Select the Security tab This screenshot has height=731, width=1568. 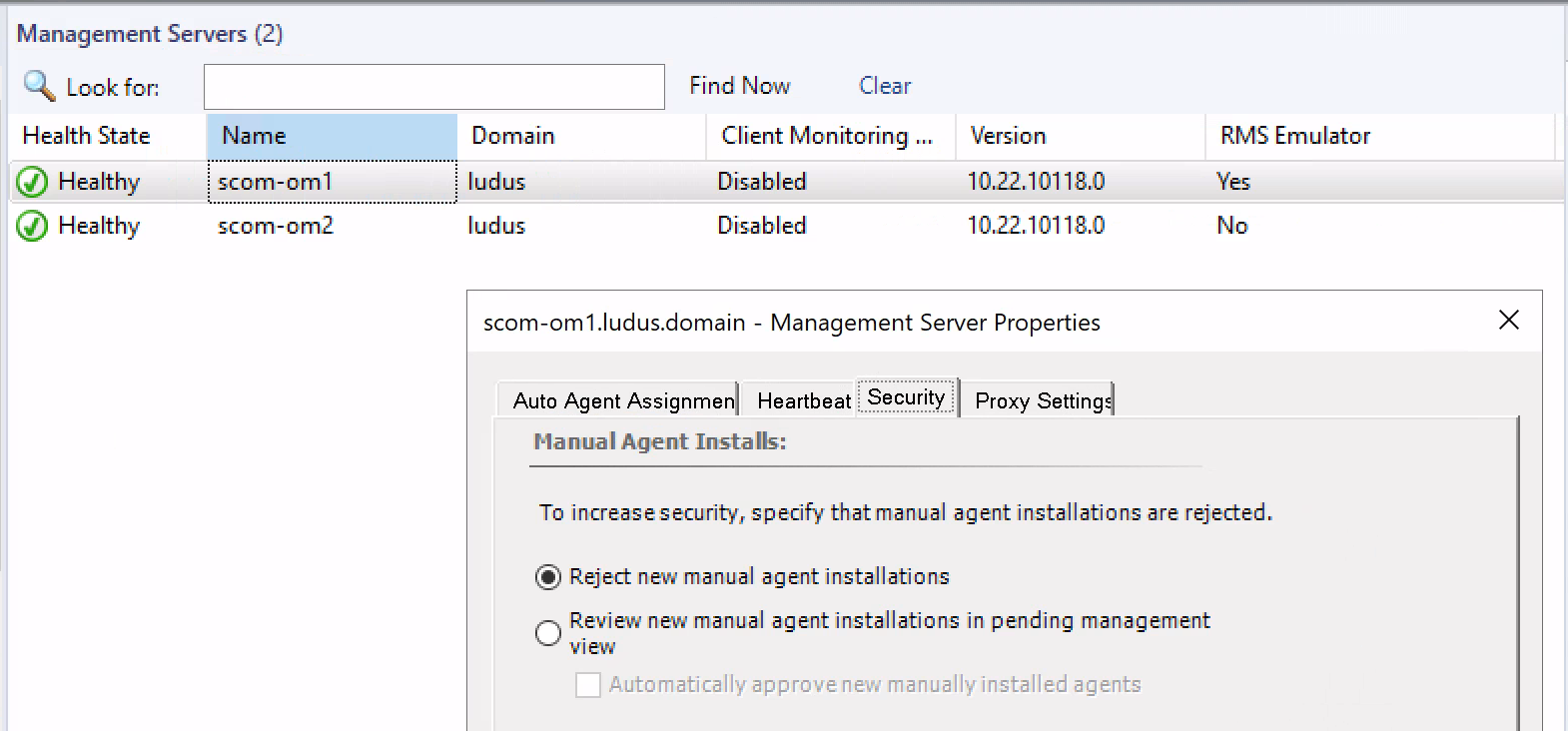pyautogui.click(x=906, y=397)
